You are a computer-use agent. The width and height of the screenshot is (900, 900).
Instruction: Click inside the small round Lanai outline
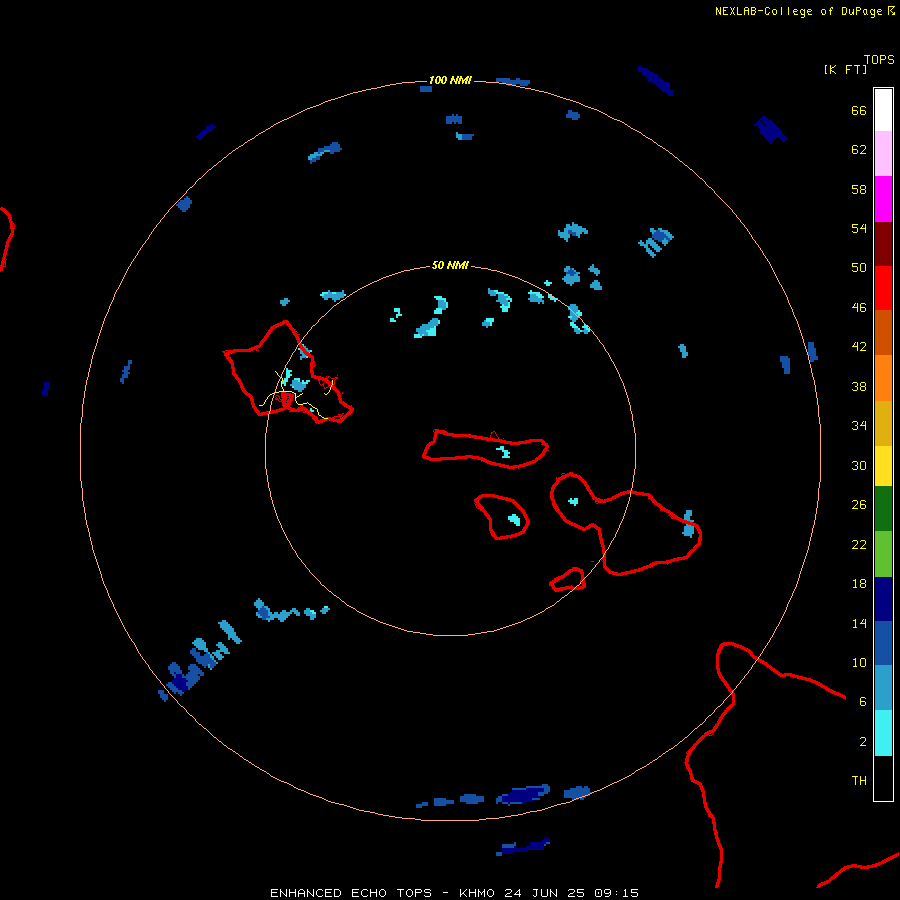(x=501, y=517)
